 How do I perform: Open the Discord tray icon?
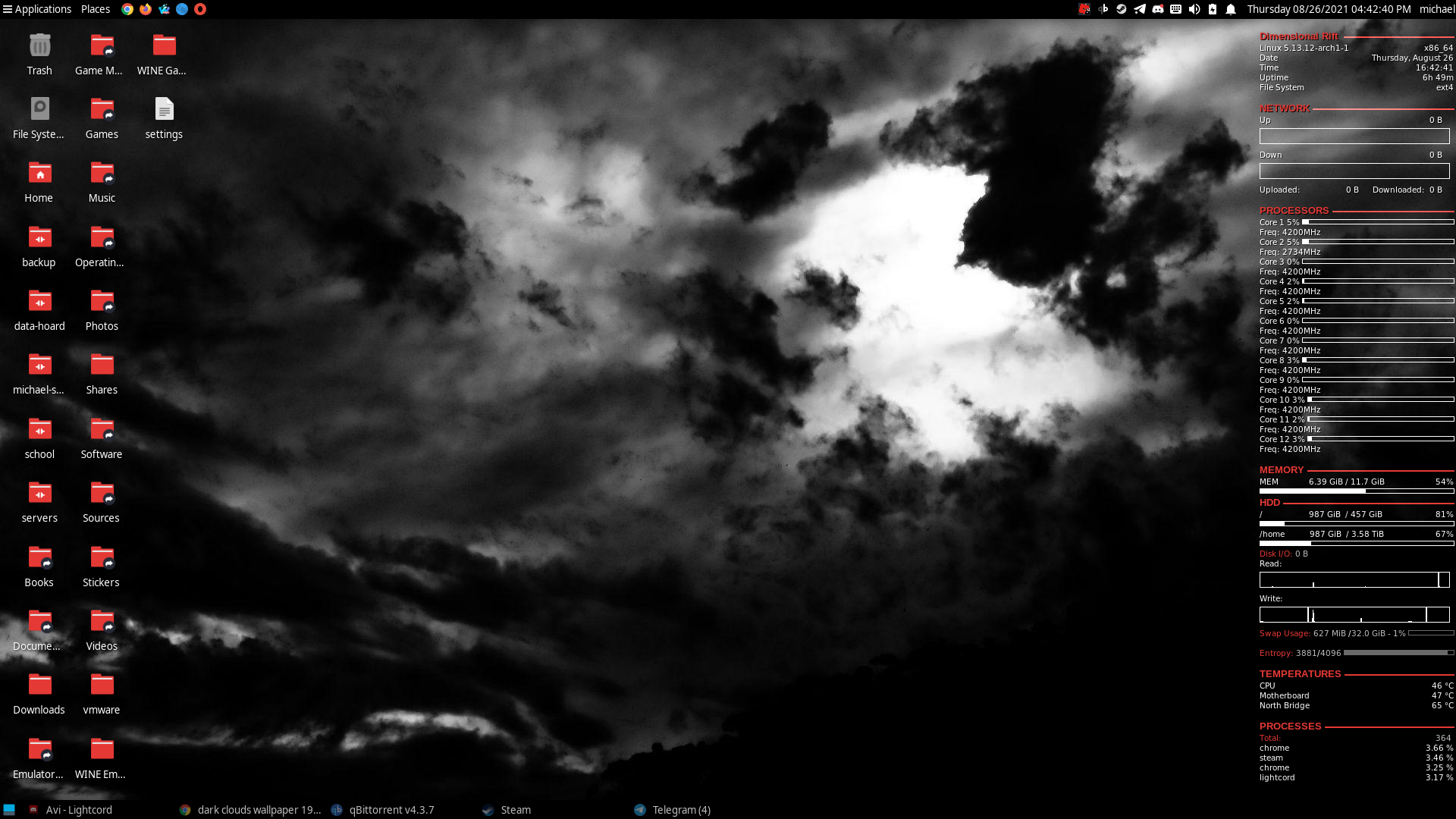[1158, 9]
